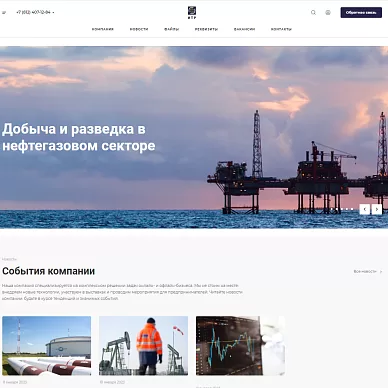Click the last banner pagination dot

[352, 209]
